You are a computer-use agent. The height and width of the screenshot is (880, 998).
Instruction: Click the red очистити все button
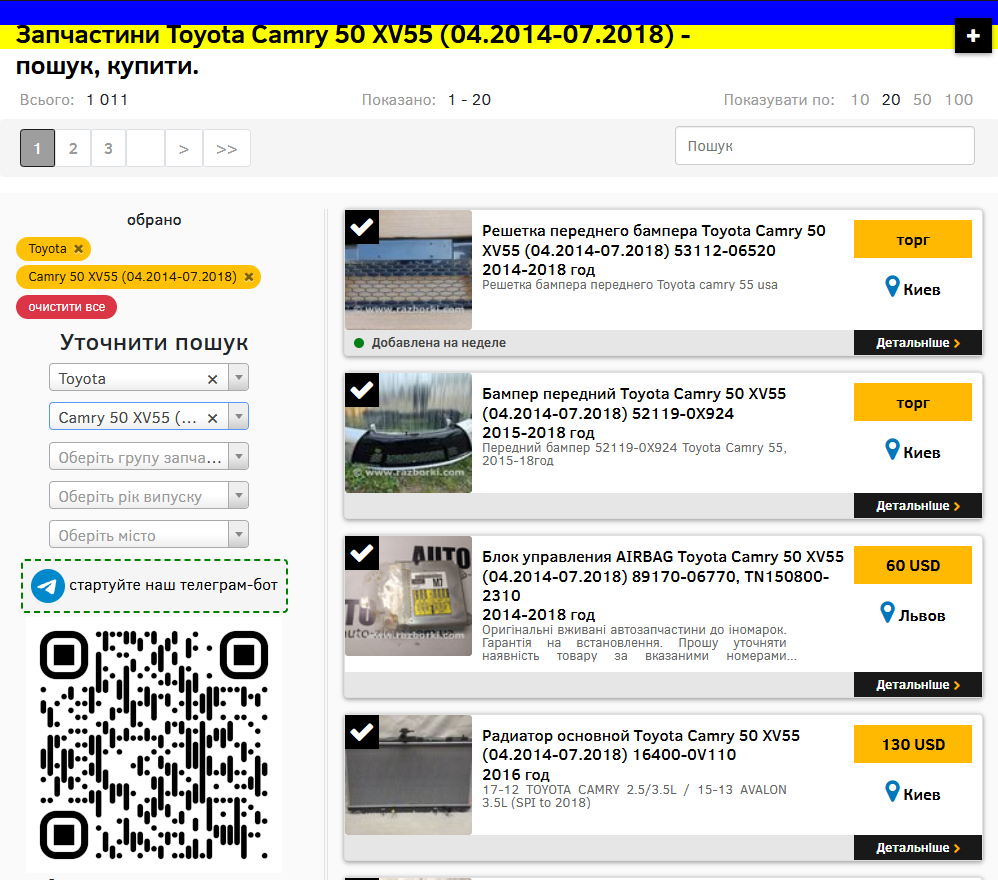[x=67, y=307]
